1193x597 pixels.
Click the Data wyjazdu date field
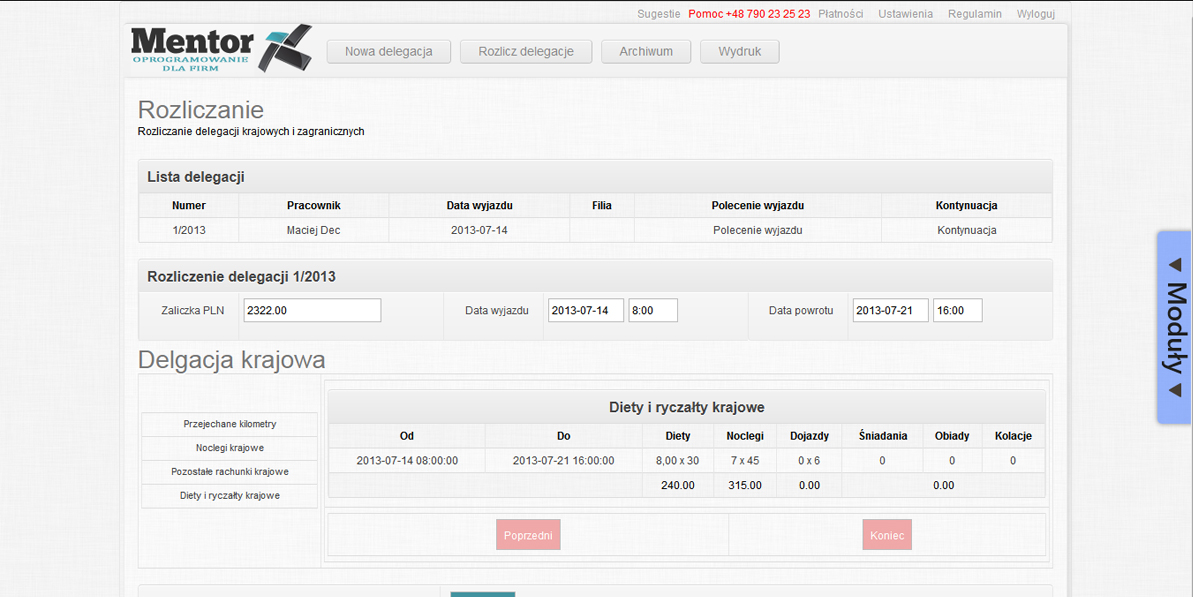click(586, 311)
